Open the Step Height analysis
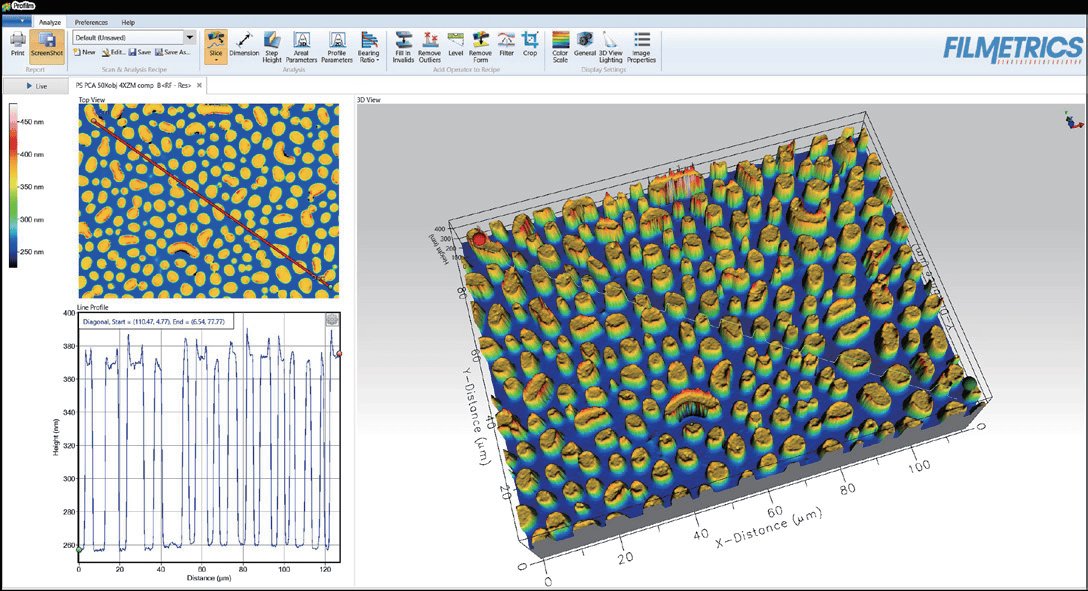 coord(272,46)
